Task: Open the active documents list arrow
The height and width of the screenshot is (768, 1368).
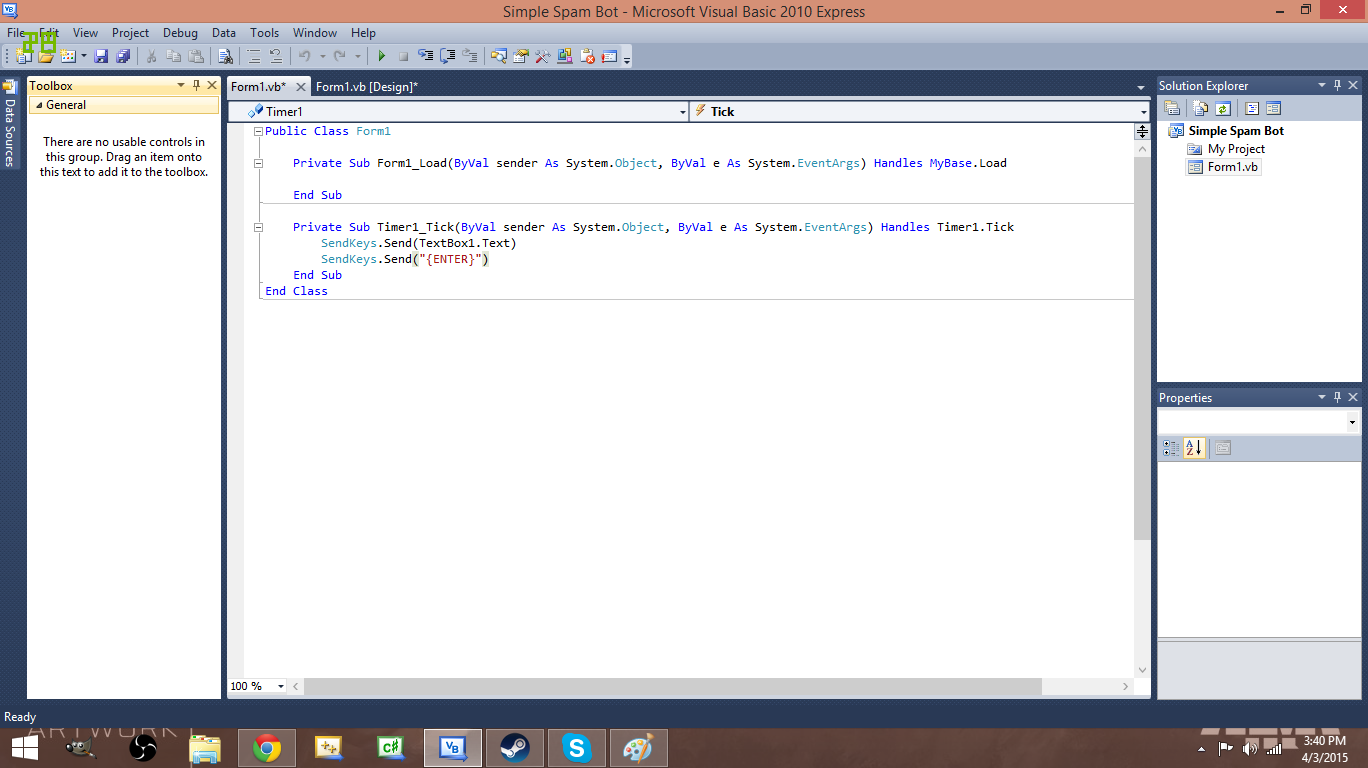Action: tap(1141, 88)
